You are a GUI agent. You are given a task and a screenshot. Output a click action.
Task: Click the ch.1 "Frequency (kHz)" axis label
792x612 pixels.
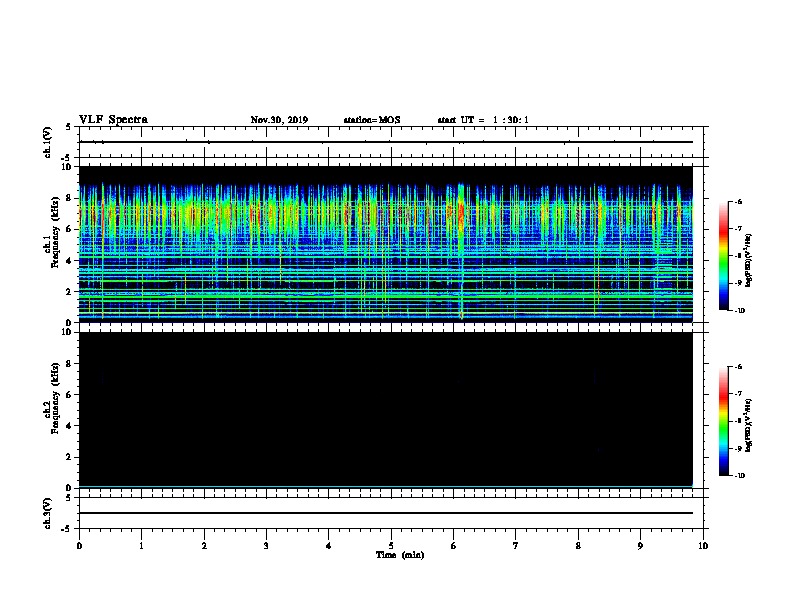[55, 230]
